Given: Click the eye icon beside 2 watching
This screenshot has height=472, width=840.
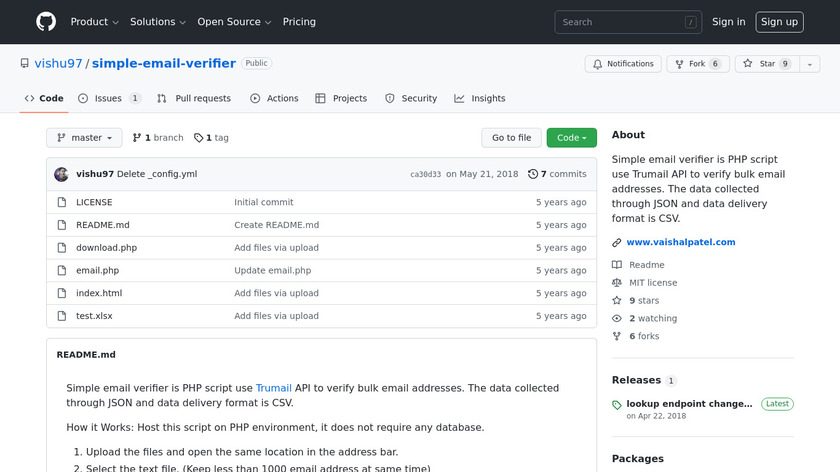Looking at the screenshot, I should pos(617,318).
